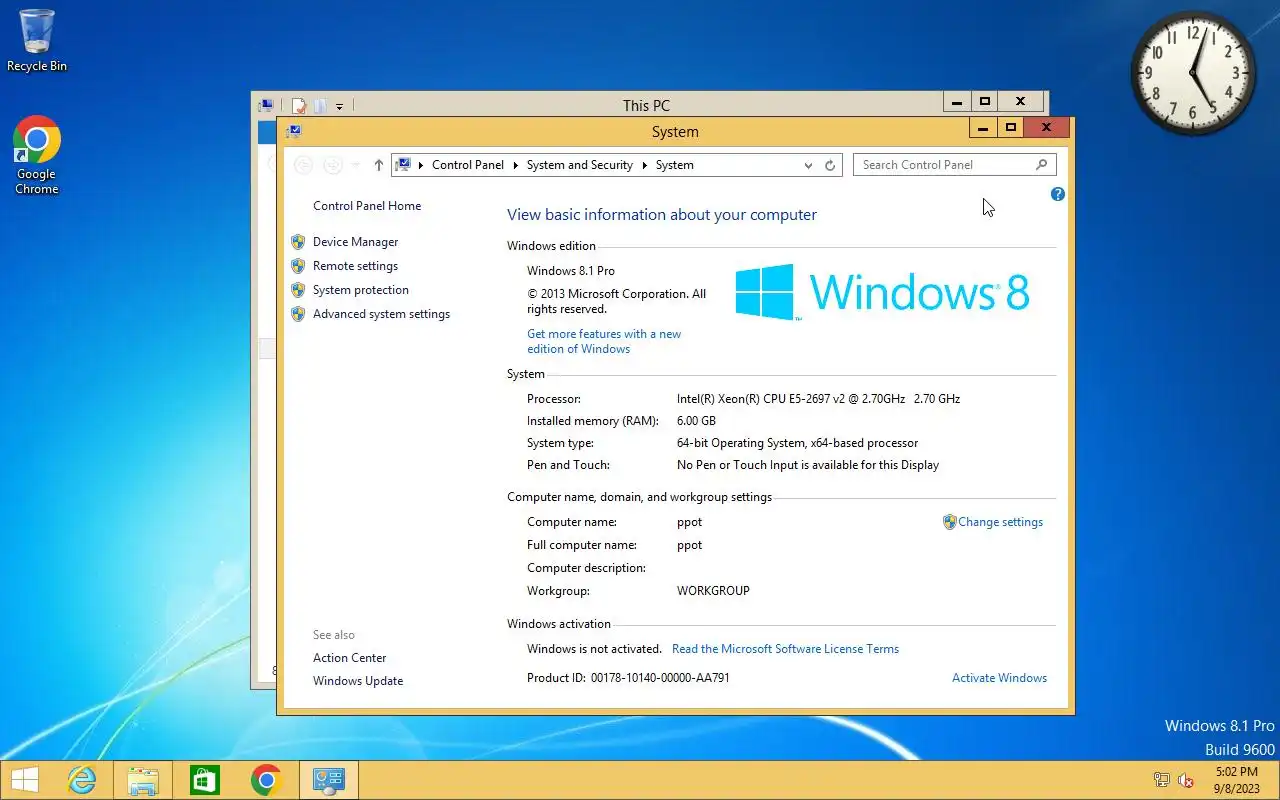Click Change settings link
This screenshot has width=1280, height=800.
1000,522
